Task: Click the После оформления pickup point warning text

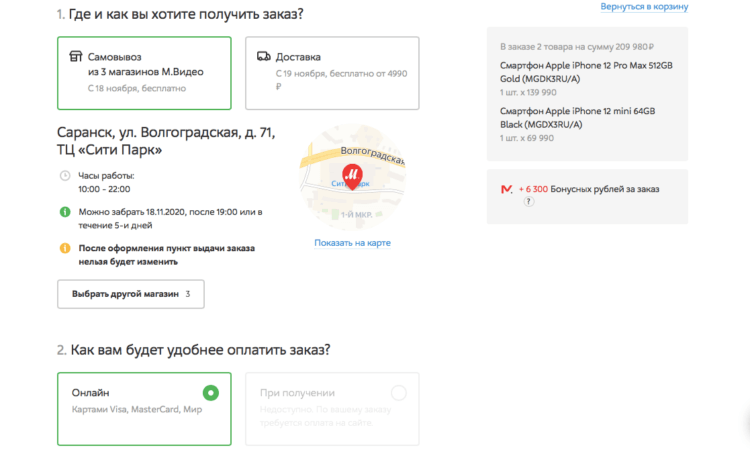Action: [x=166, y=255]
